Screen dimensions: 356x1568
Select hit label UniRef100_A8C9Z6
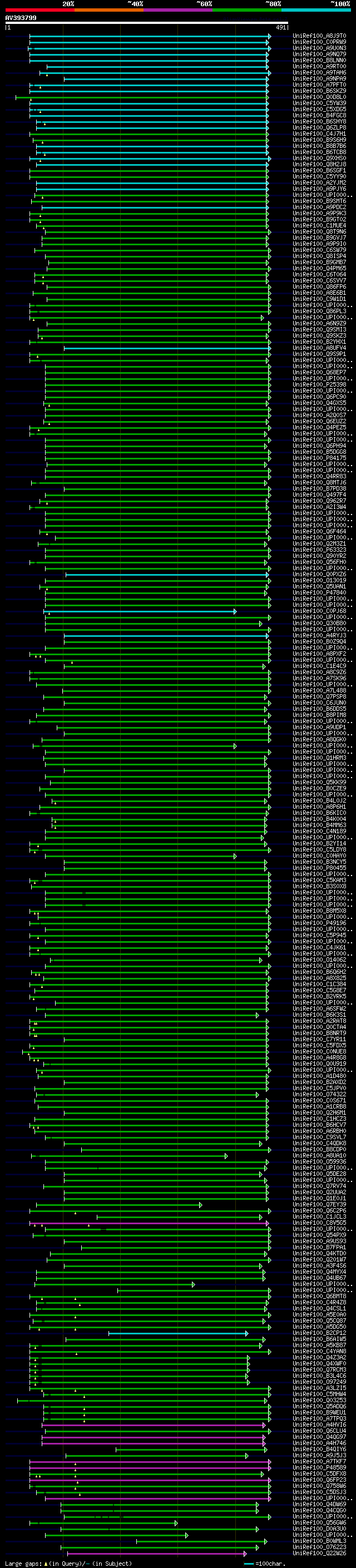319,672
